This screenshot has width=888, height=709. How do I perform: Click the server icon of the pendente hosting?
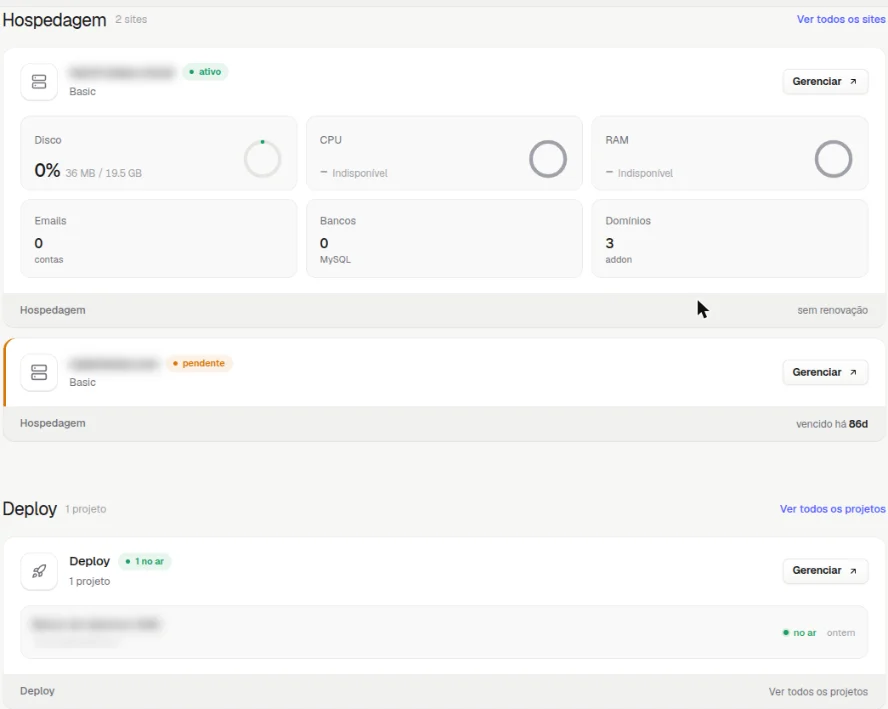point(39,373)
